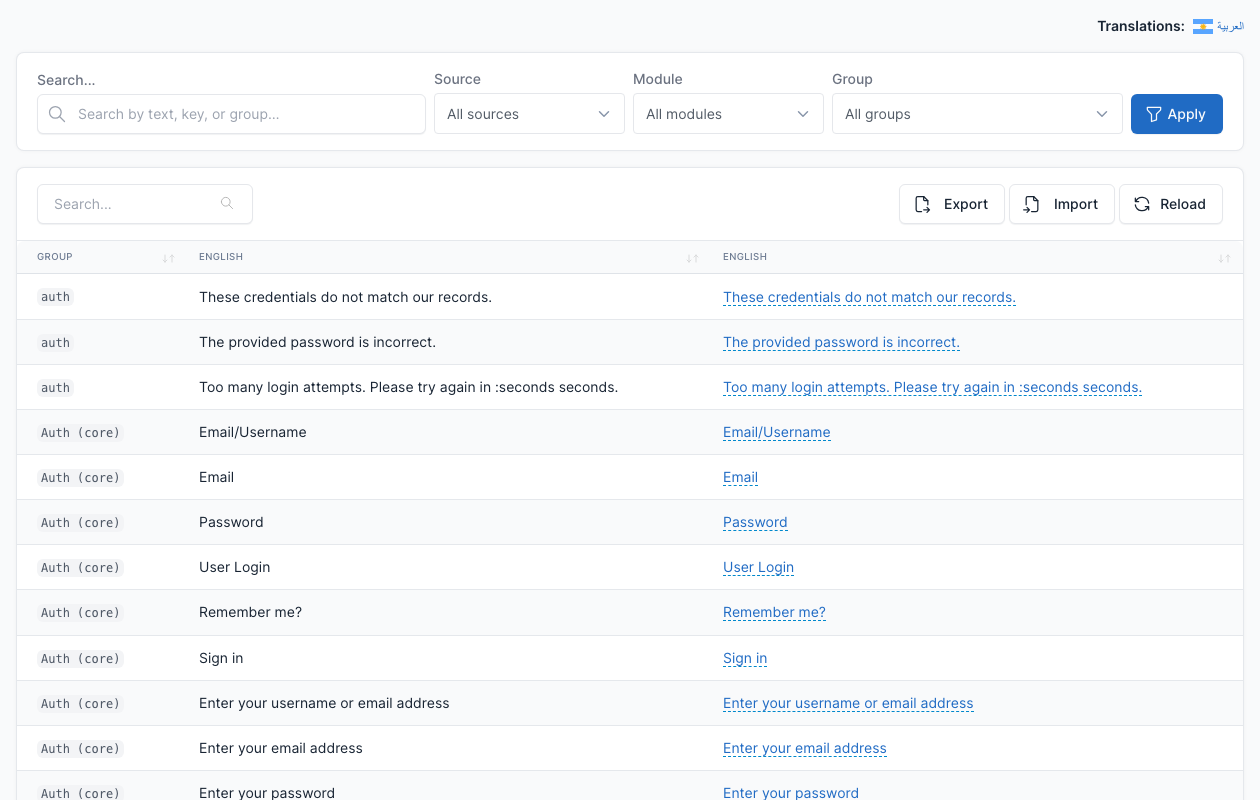Focus the 'Search by text, key, or group' field
Screen dimensions: 1260x800
231,114
